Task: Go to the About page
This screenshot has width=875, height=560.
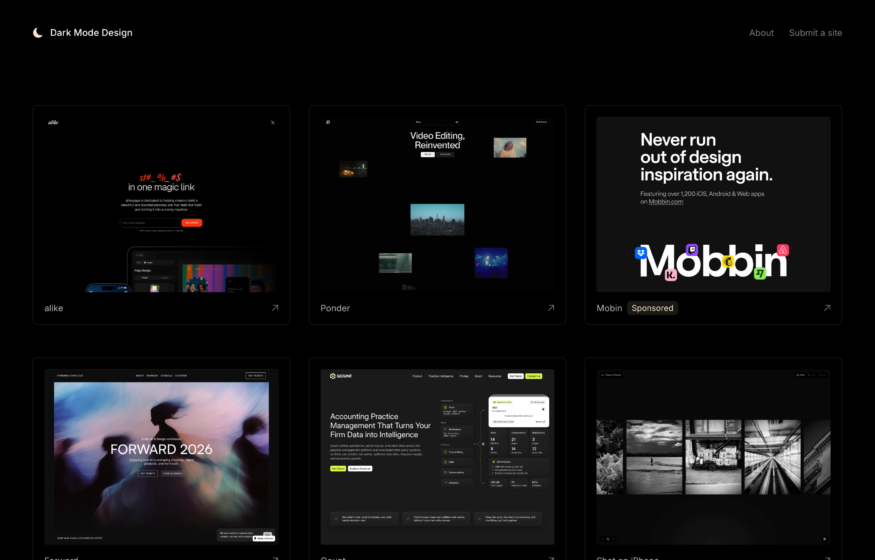Action: 761,33
